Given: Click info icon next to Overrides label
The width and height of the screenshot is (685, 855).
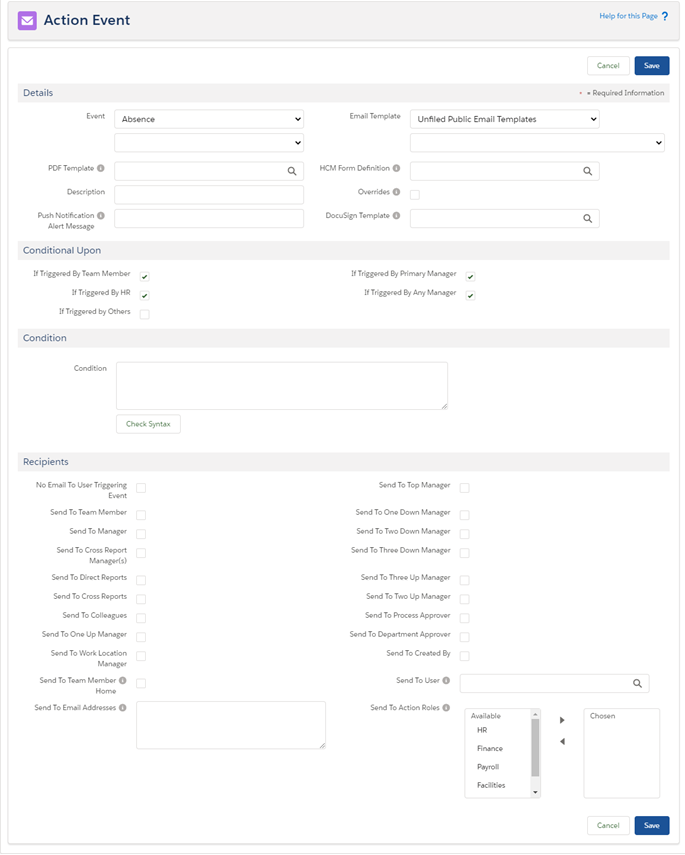Looking at the screenshot, I should [x=397, y=192].
